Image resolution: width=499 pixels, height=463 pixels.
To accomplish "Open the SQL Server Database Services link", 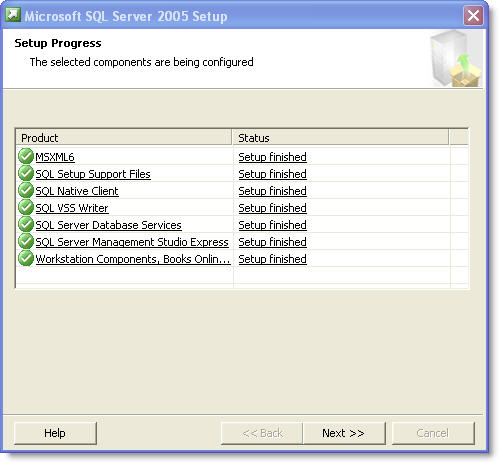I will [109, 225].
